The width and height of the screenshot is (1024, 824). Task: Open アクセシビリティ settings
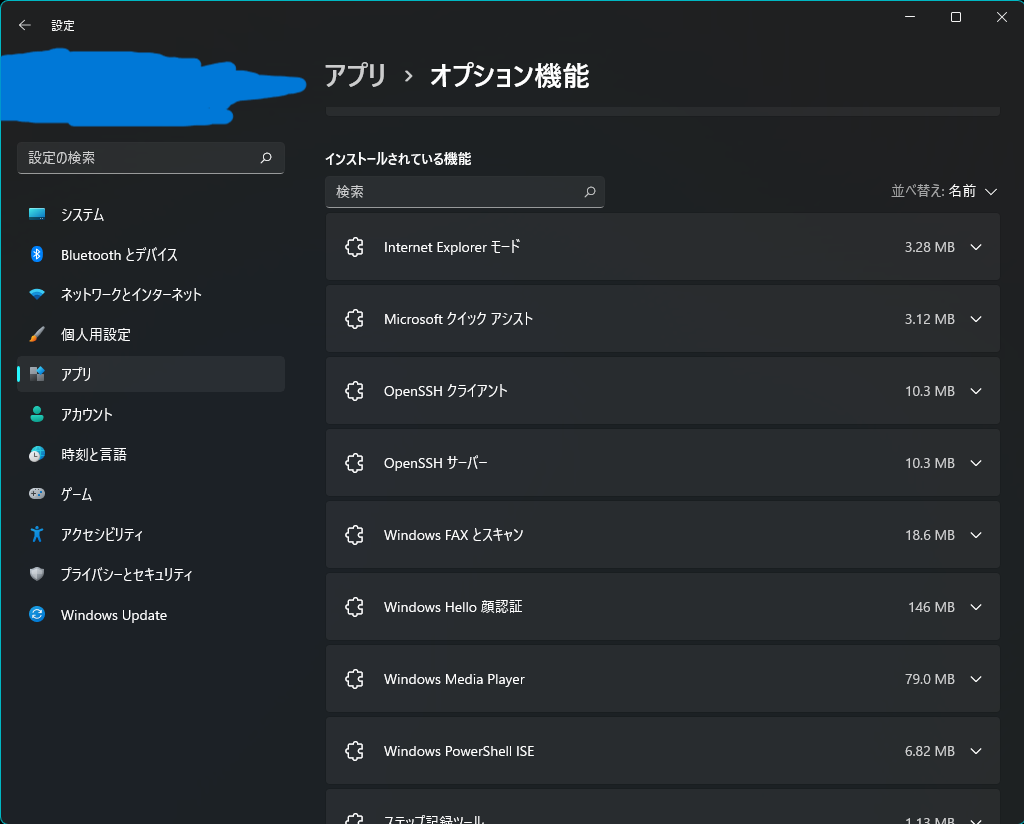(151, 534)
